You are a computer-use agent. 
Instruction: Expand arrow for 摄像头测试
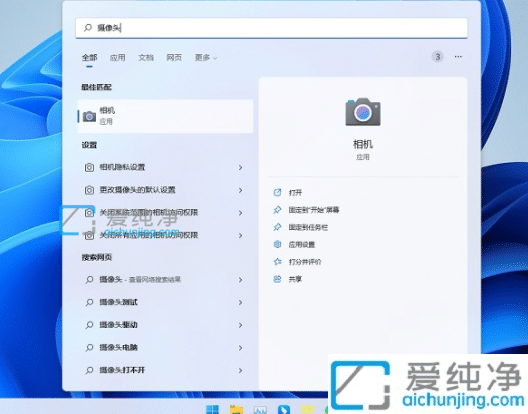tap(240, 302)
